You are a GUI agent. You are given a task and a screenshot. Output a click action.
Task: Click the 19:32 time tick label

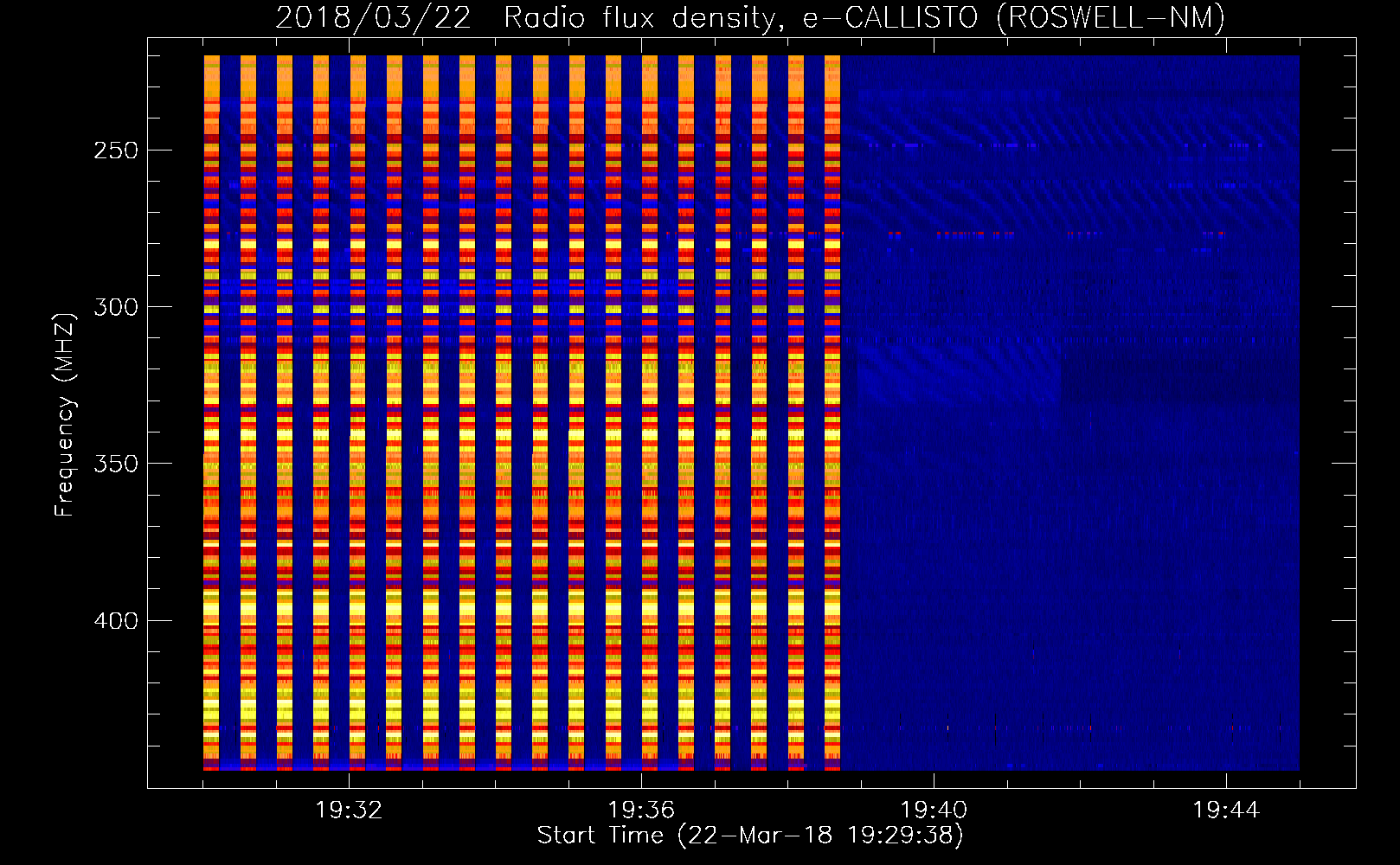[349, 811]
